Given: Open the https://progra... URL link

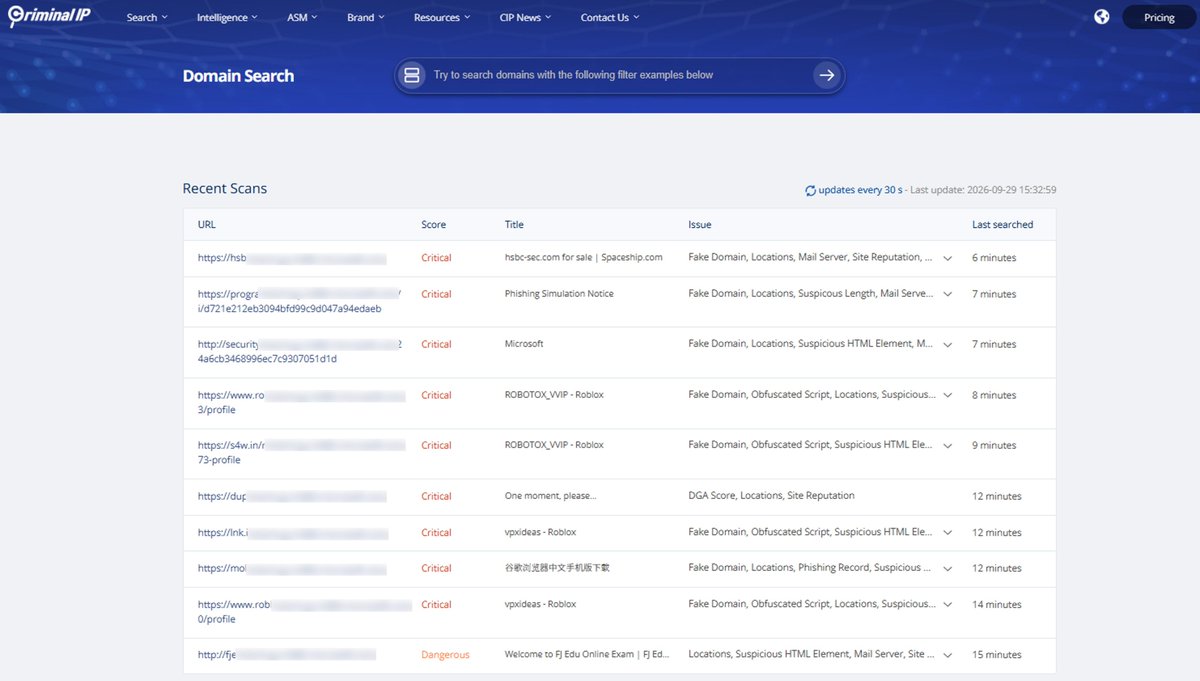Looking at the screenshot, I should [x=299, y=301].
